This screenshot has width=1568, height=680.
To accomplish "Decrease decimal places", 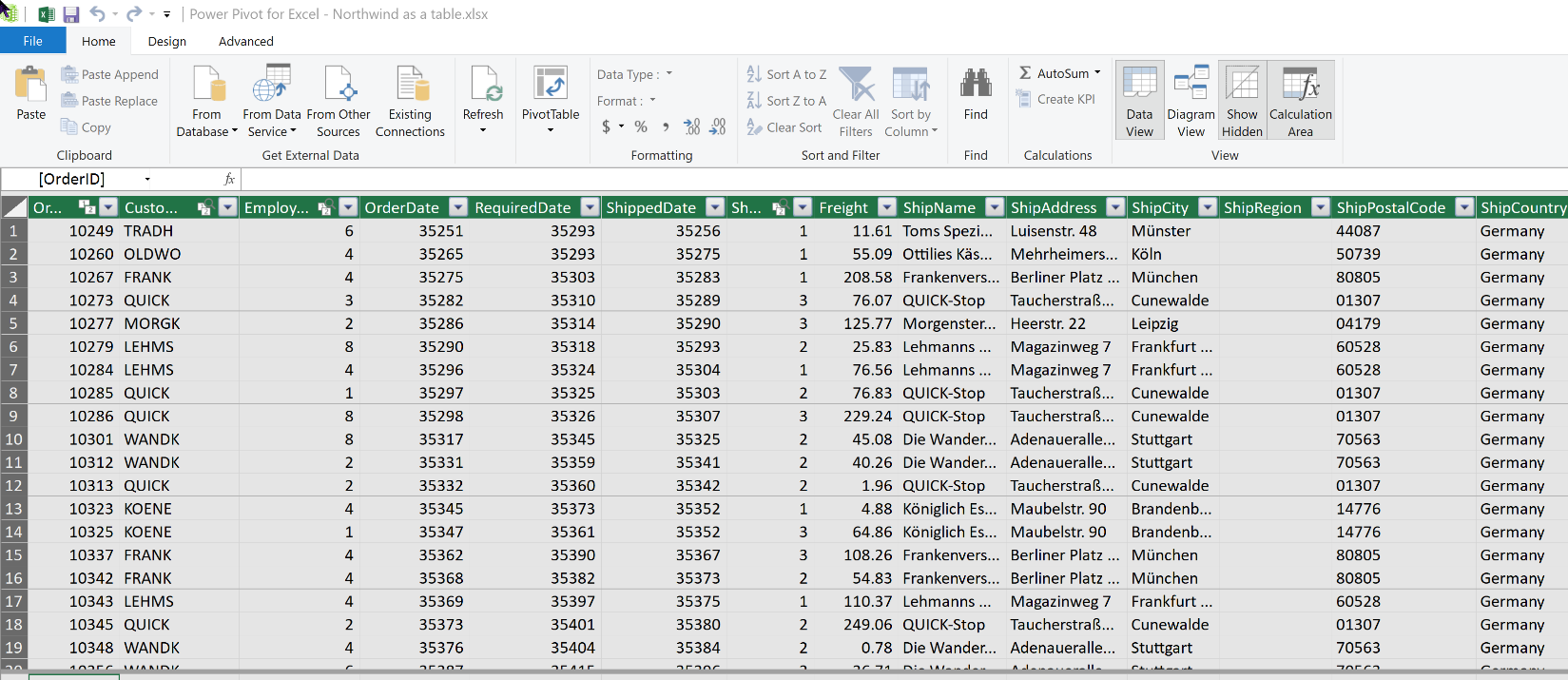I will point(718,126).
